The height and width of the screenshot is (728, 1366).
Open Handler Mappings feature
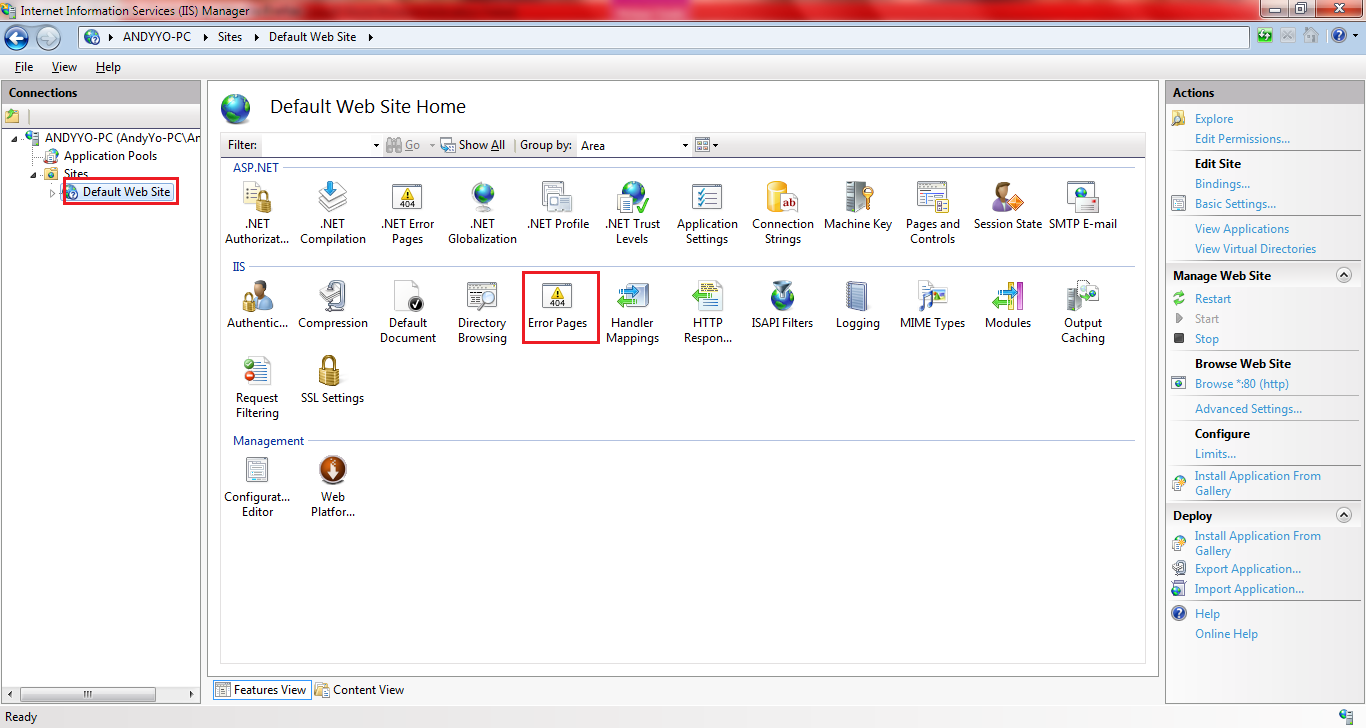point(633,312)
